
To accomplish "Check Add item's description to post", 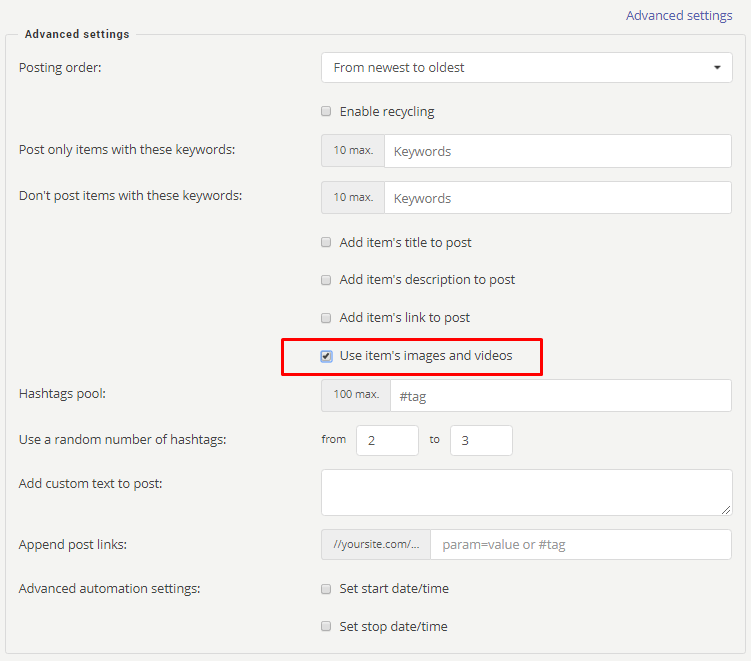I will click(326, 280).
